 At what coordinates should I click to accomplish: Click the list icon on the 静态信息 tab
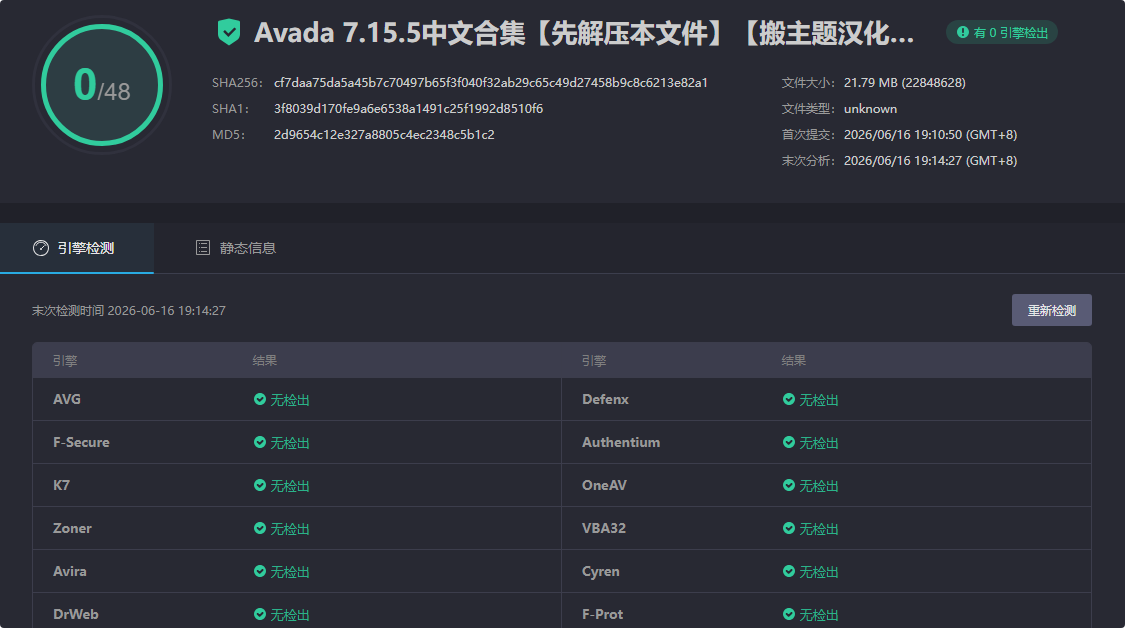203,248
